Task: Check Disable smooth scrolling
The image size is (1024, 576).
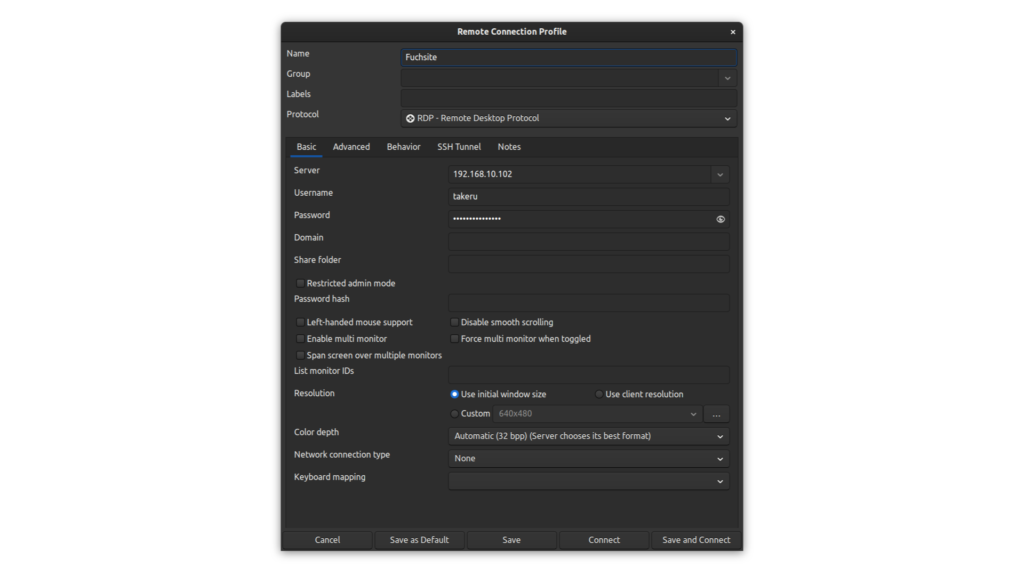Action: pos(455,322)
